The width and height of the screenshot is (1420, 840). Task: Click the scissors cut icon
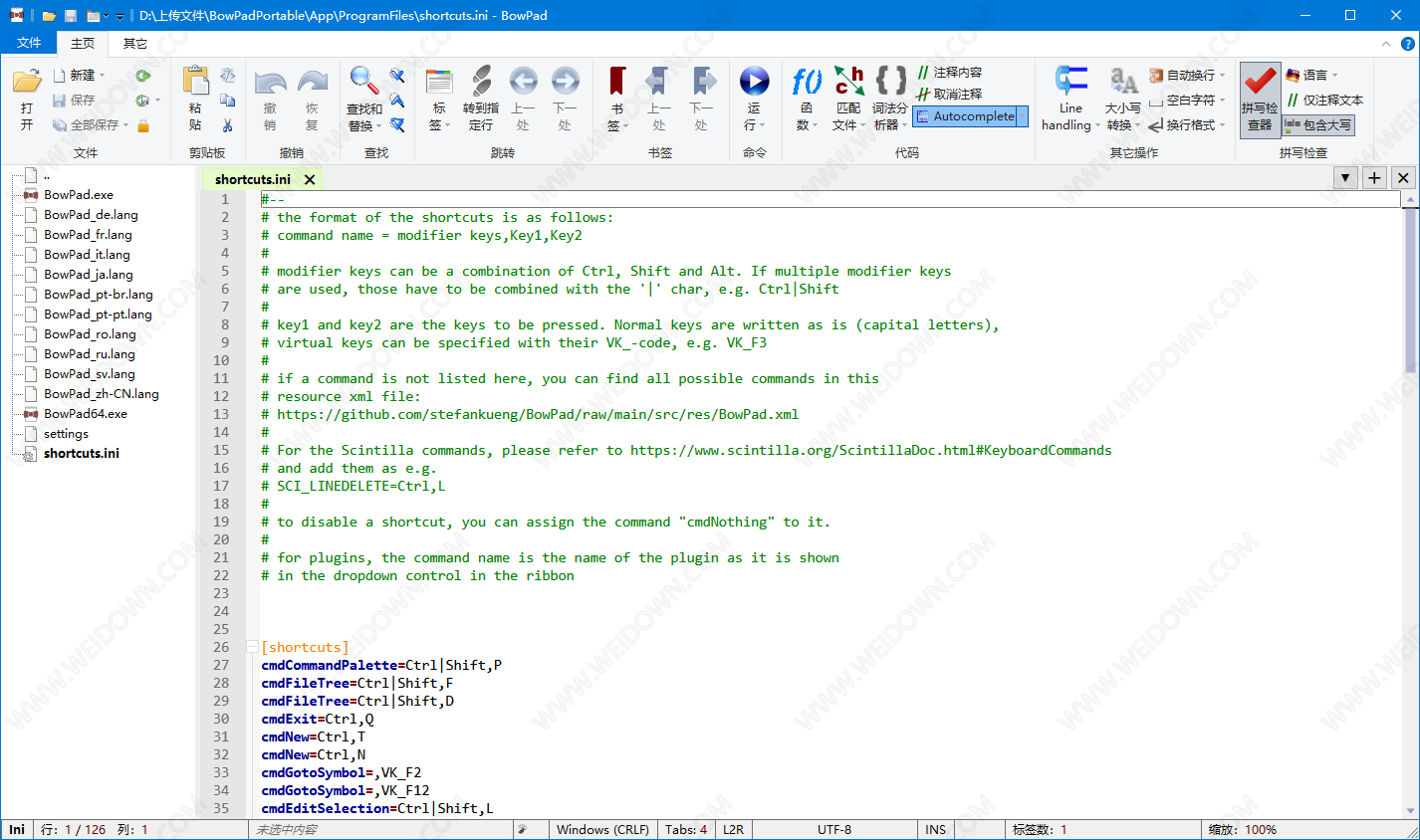pos(228,125)
